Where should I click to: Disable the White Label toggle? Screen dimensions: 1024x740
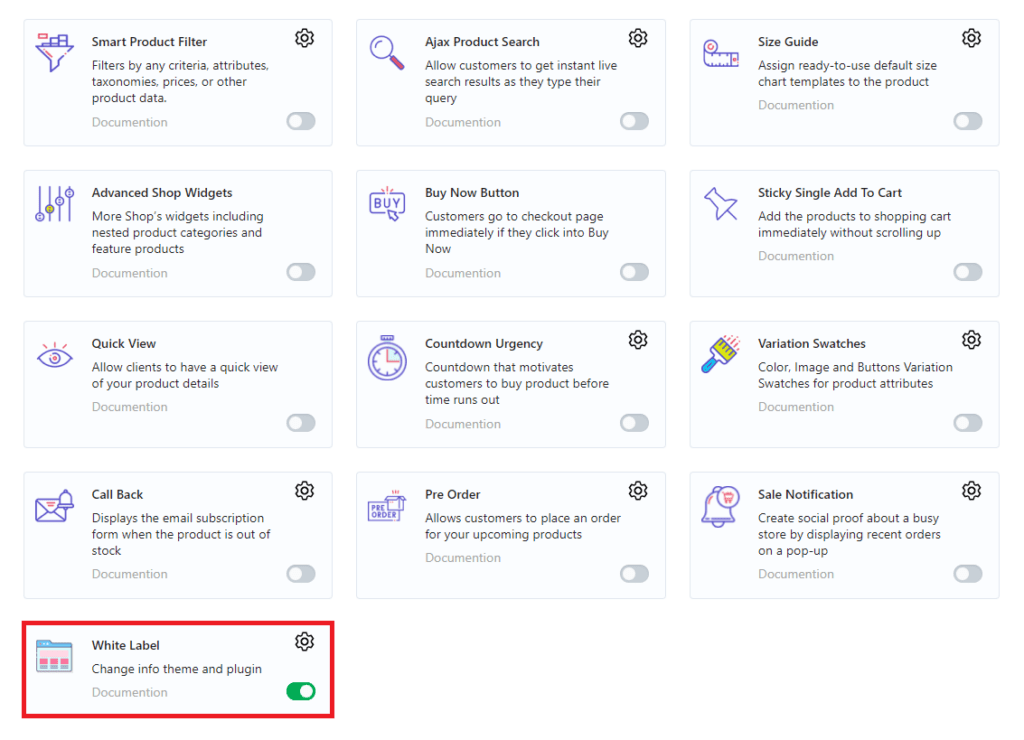(x=301, y=691)
